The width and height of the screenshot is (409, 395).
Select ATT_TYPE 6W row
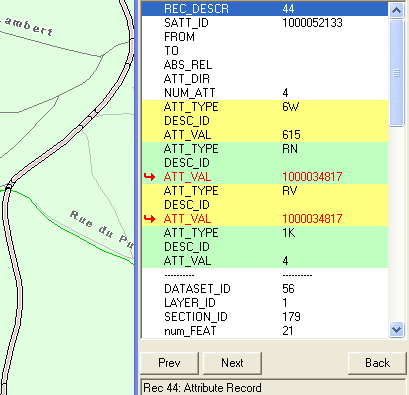tap(265, 107)
